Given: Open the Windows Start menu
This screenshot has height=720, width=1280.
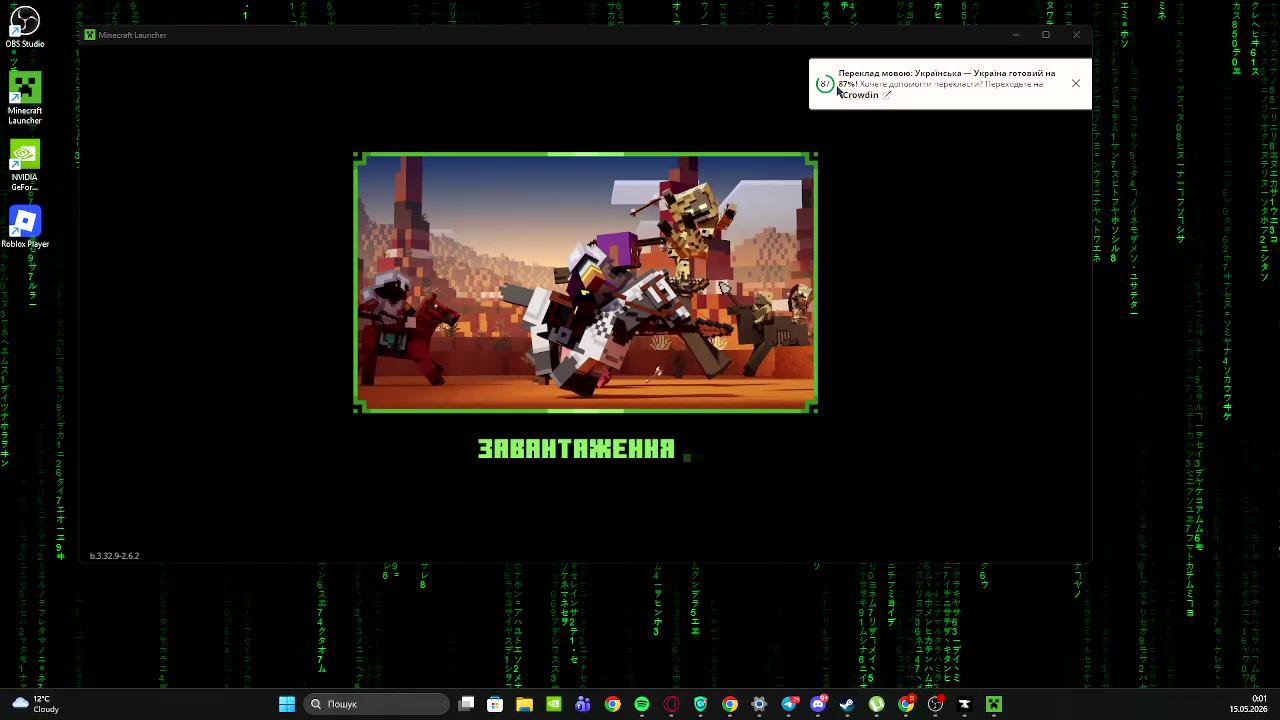Looking at the screenshot, I should click(287, 704).
